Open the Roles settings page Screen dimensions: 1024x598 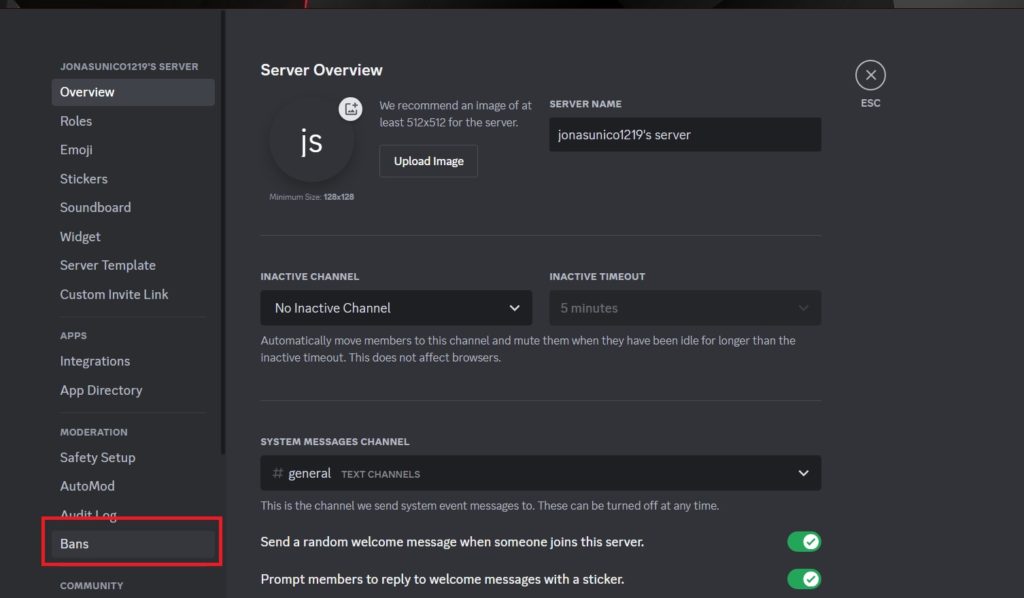76,120
